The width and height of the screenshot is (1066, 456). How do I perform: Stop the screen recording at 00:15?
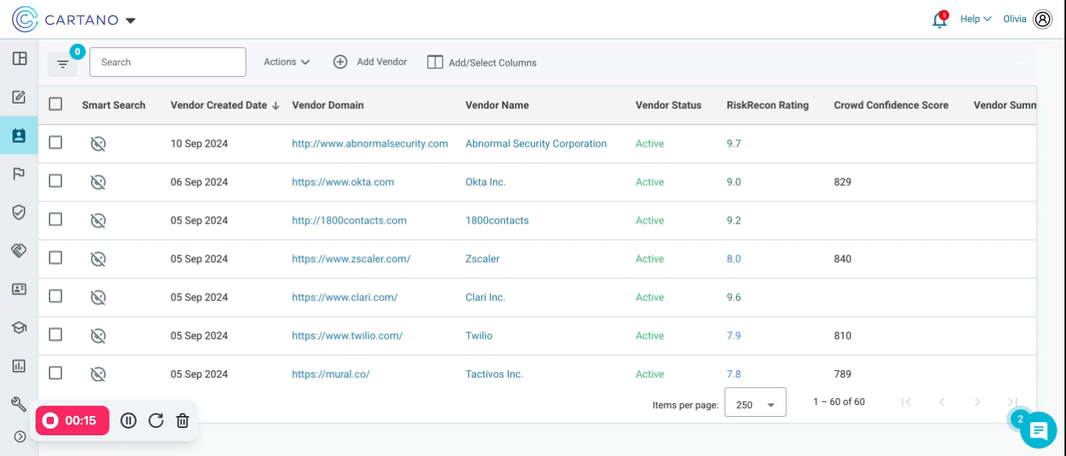pos(71,421)
